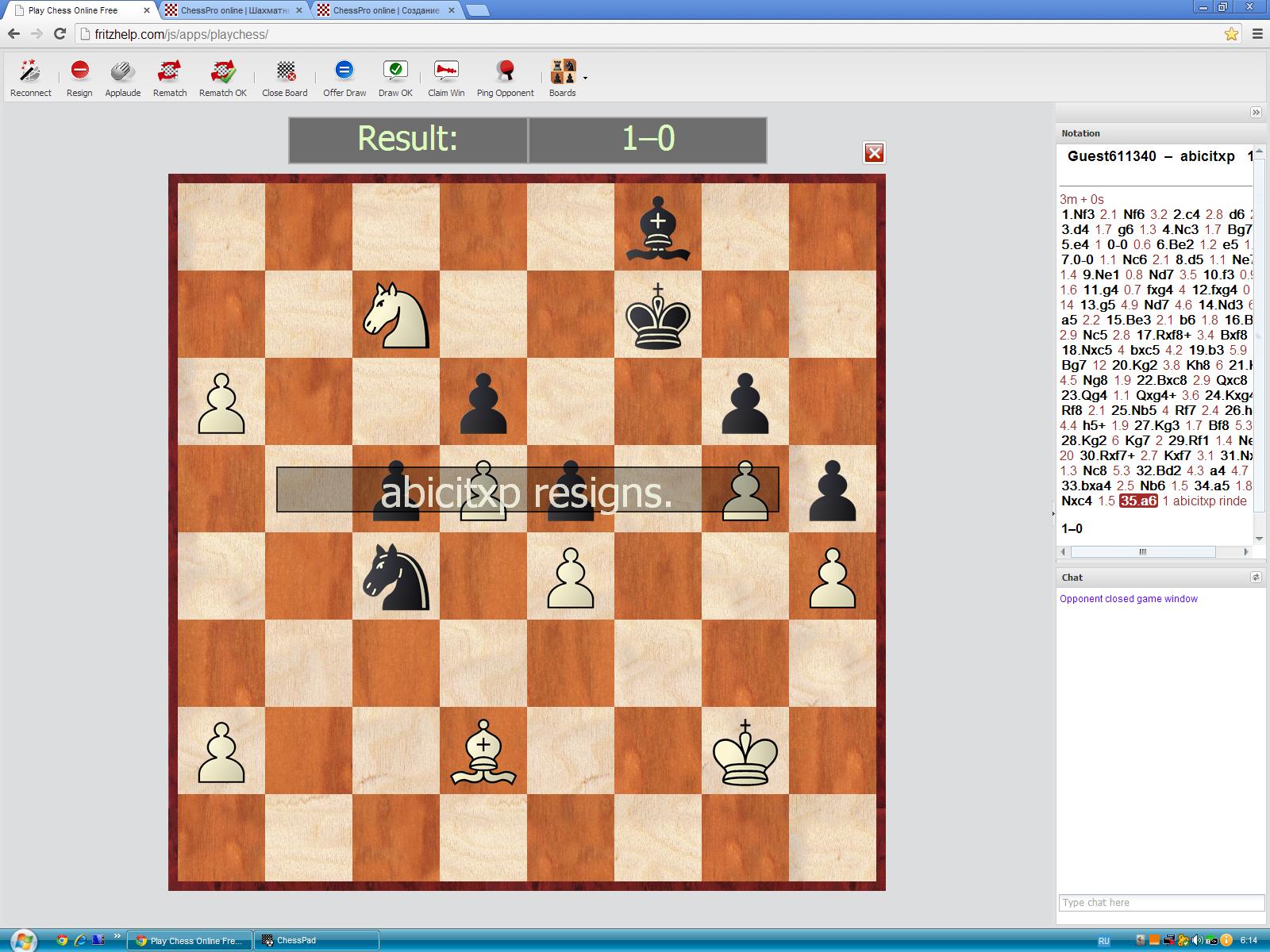Click the Claim Win icon

[x=446, y=71]
